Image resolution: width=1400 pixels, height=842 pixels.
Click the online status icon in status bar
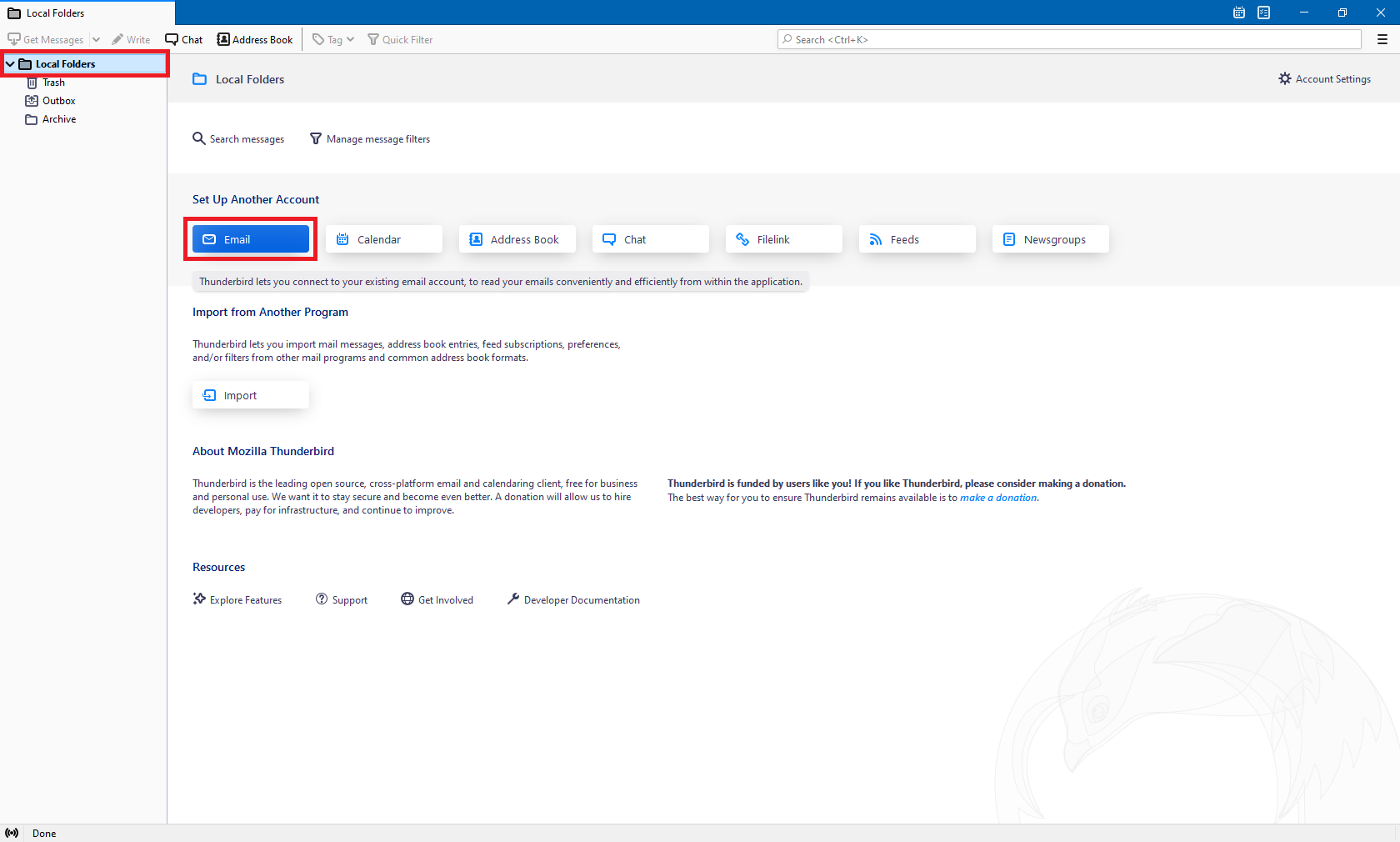(12, 833)
